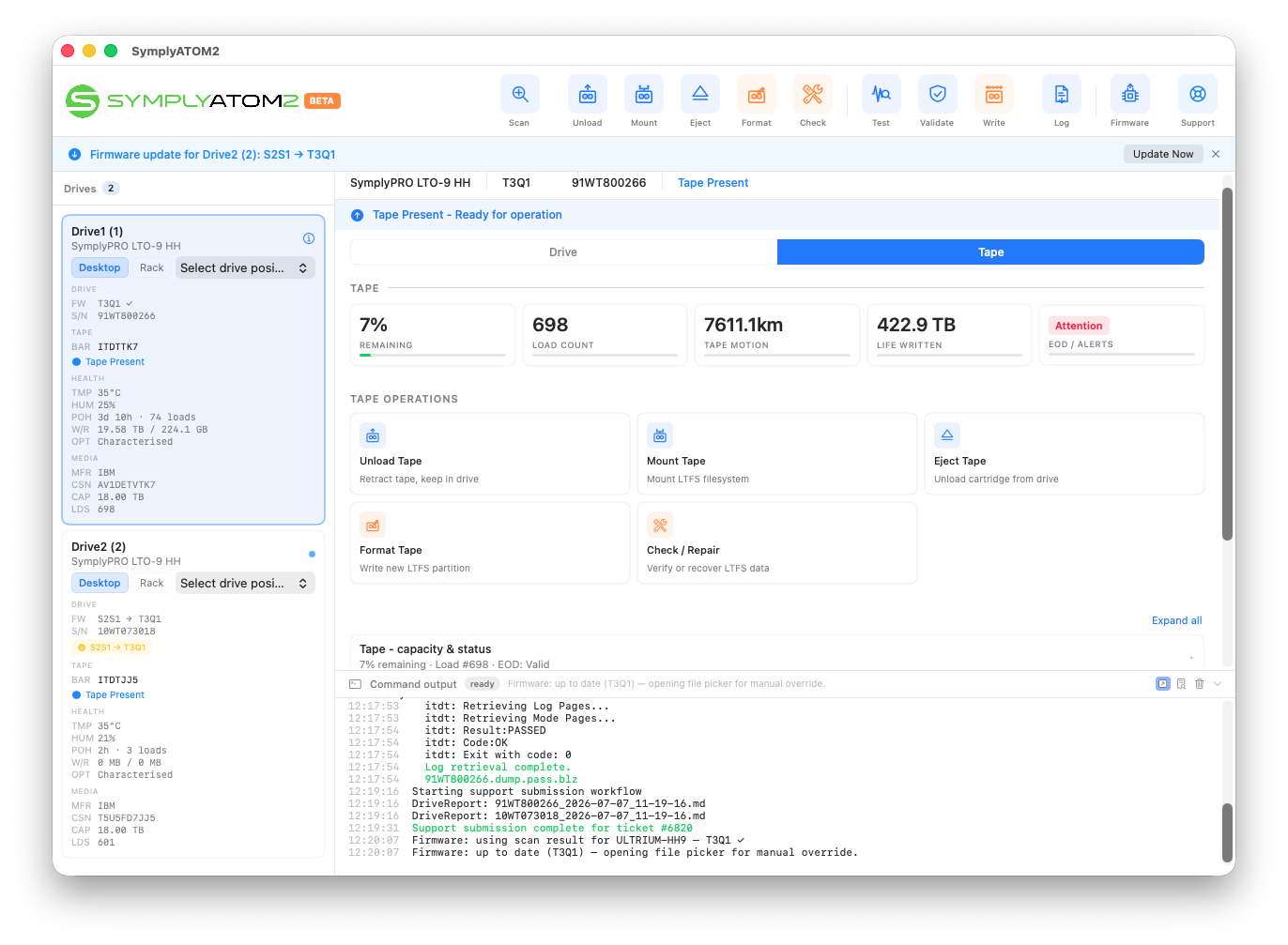Open Drive2 select drive position dropdown
This screenshot has width=1288, height=945.
point(245,583)
